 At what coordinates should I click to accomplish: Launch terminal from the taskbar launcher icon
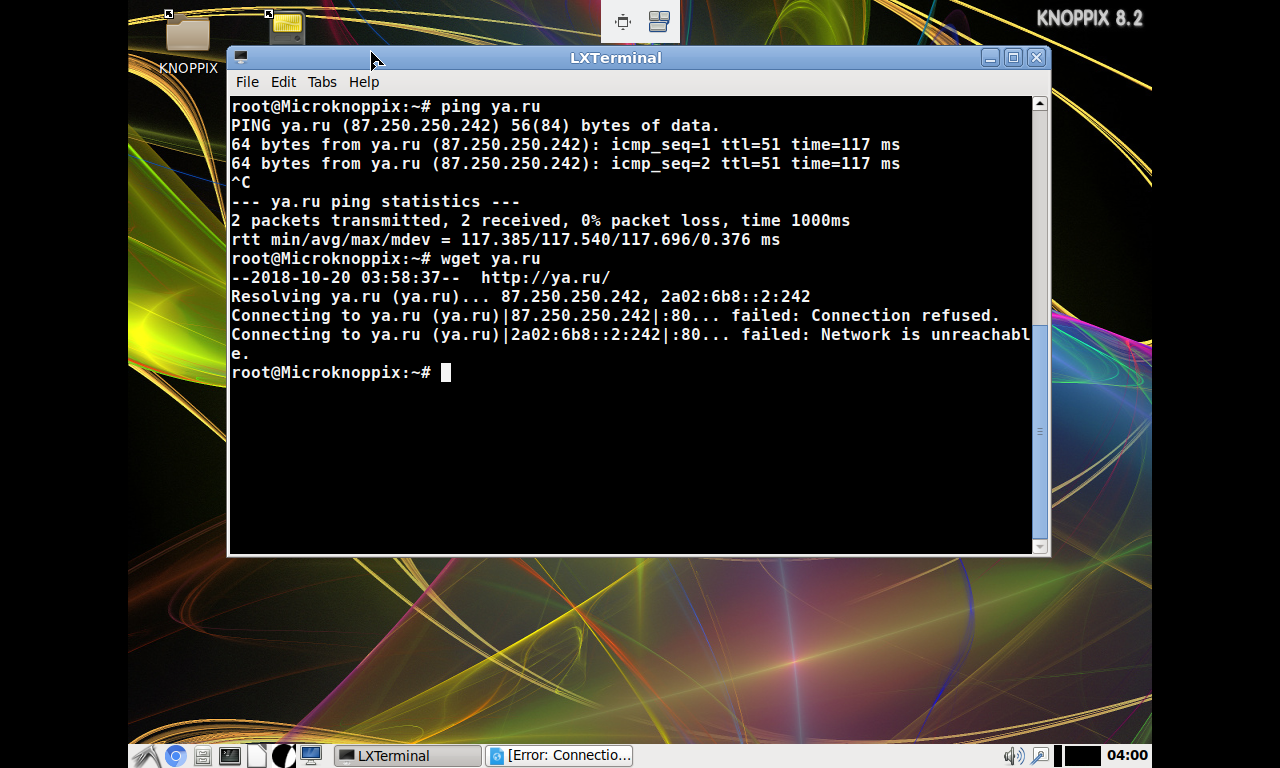point(230,756)
